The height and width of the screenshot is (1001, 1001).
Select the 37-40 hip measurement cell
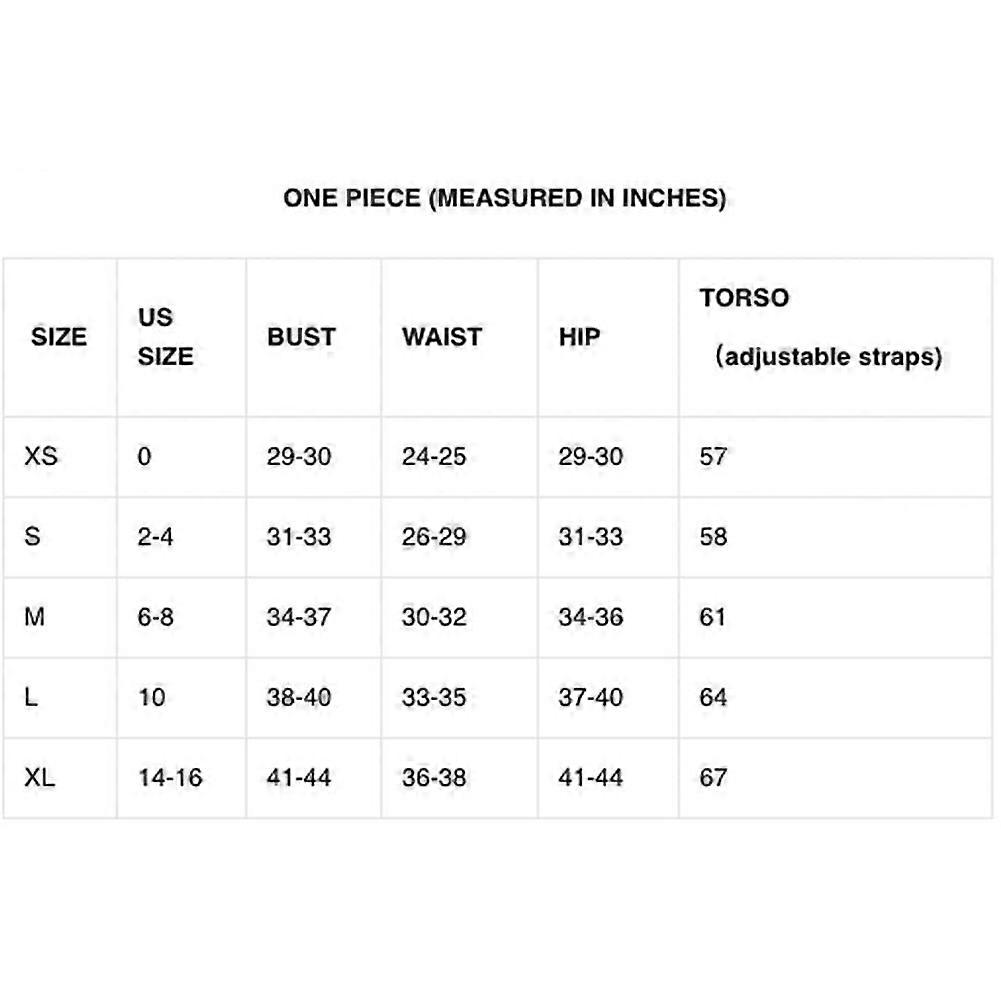(591, 697)
